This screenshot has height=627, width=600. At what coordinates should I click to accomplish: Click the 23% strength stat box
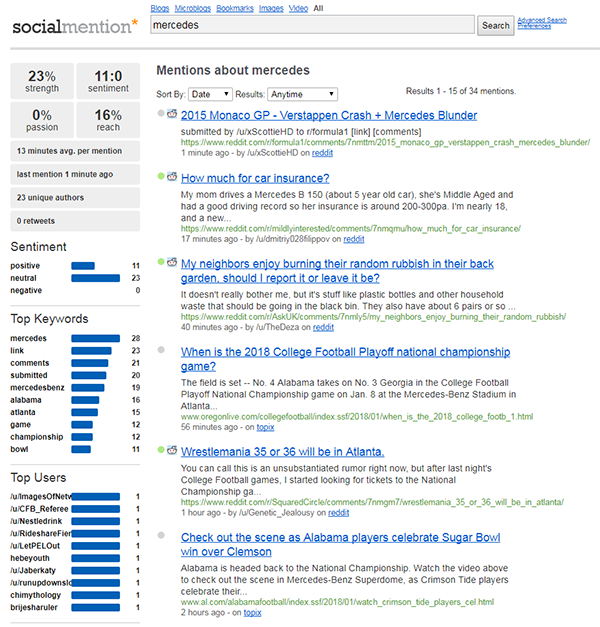[x=42, y=81]
